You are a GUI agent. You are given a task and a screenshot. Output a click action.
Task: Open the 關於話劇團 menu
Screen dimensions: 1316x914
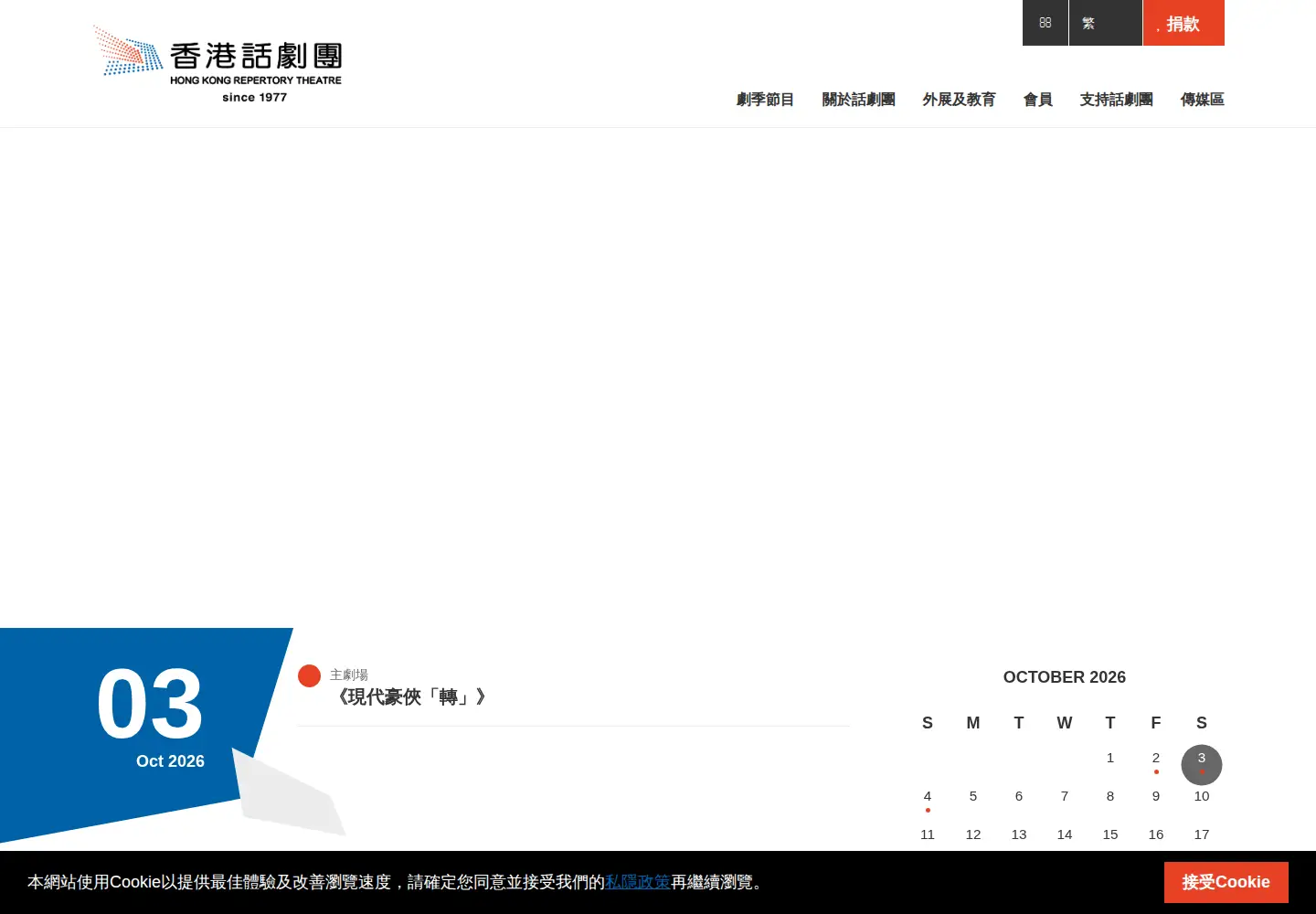pyautogui.click(x=859, y=100)
